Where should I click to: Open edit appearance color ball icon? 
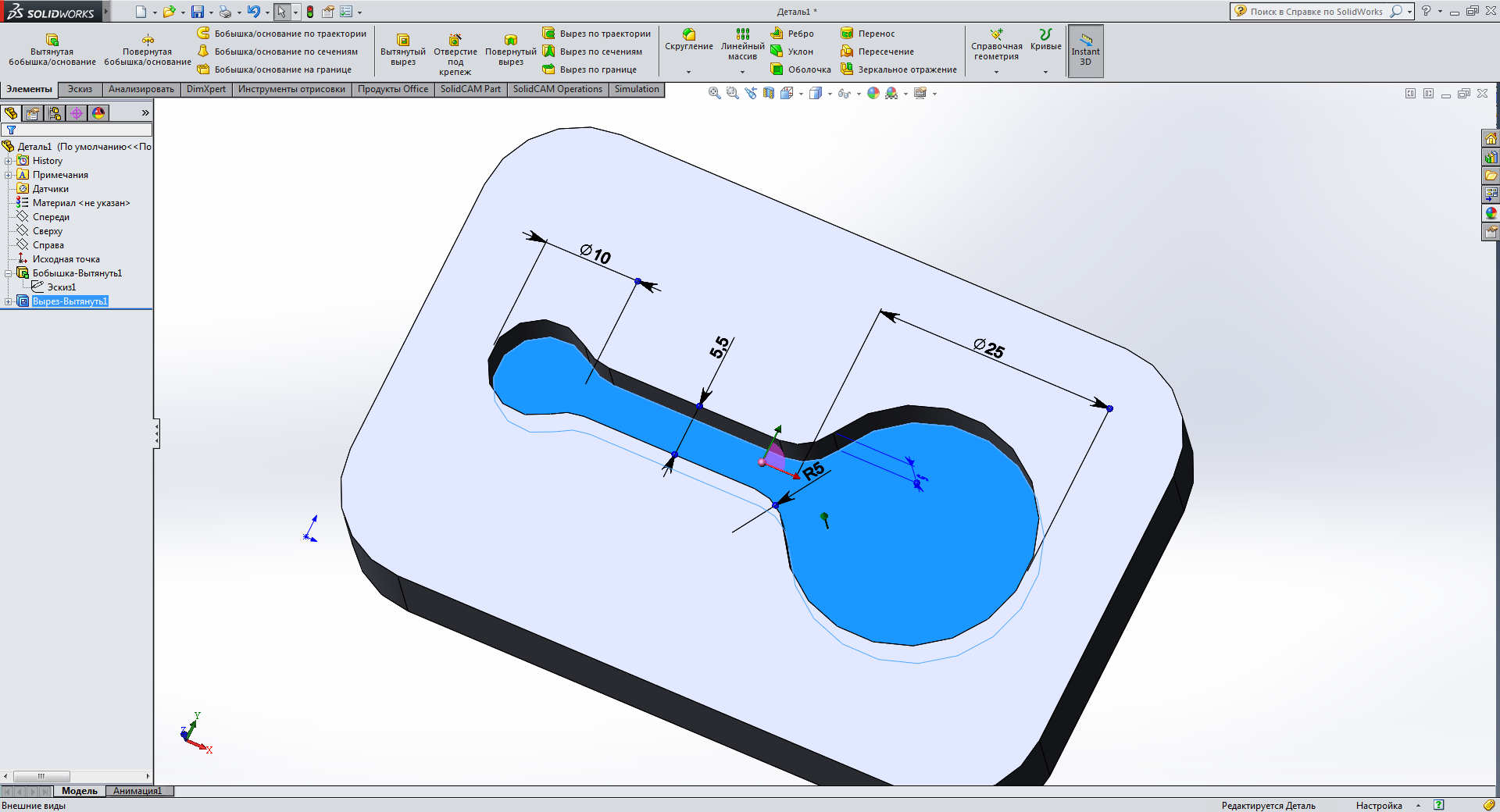[873, 93]
